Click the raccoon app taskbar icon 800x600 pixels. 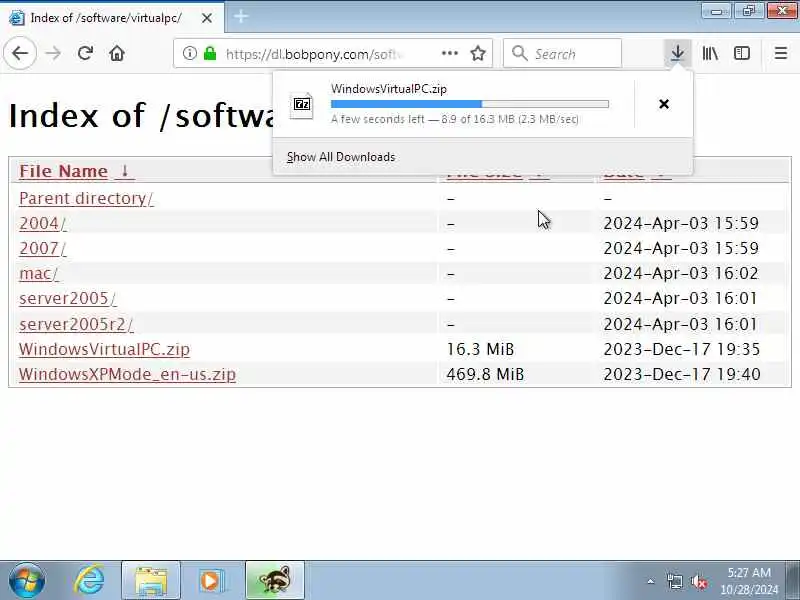(274, 581)
